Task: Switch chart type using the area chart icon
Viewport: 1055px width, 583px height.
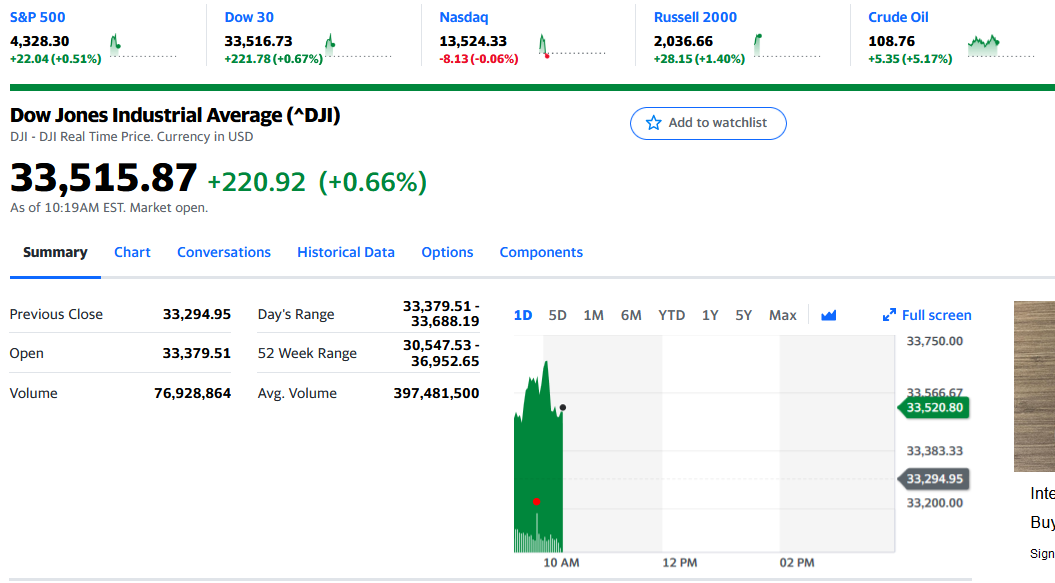Action: [x=828, y=315]
